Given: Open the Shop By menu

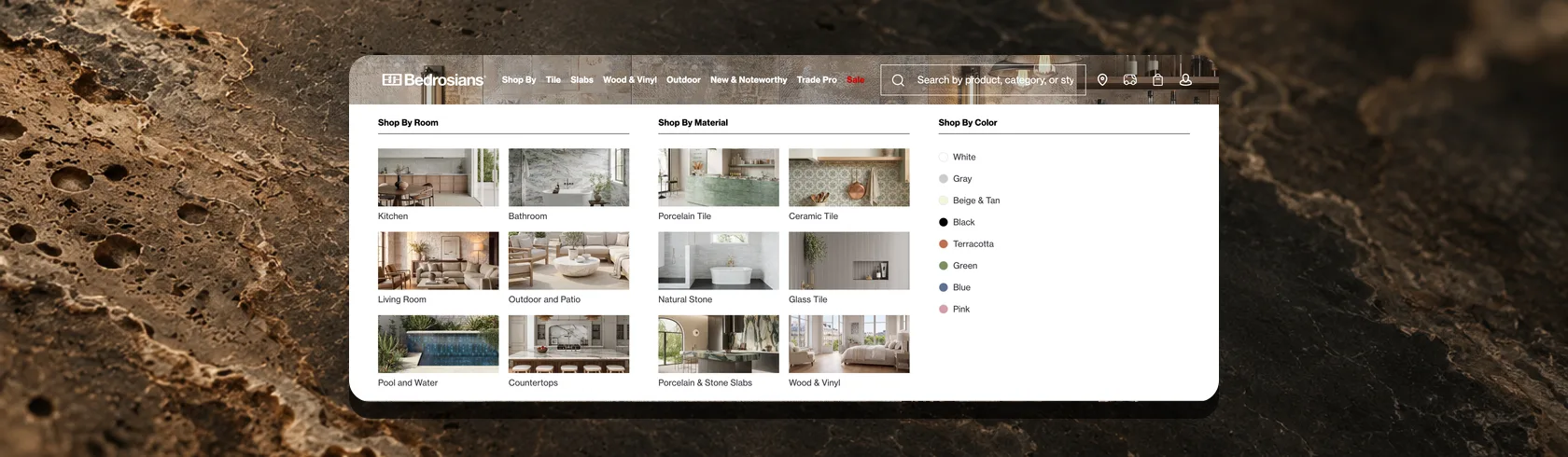Looking at the screenshot, I should point(519,80).
